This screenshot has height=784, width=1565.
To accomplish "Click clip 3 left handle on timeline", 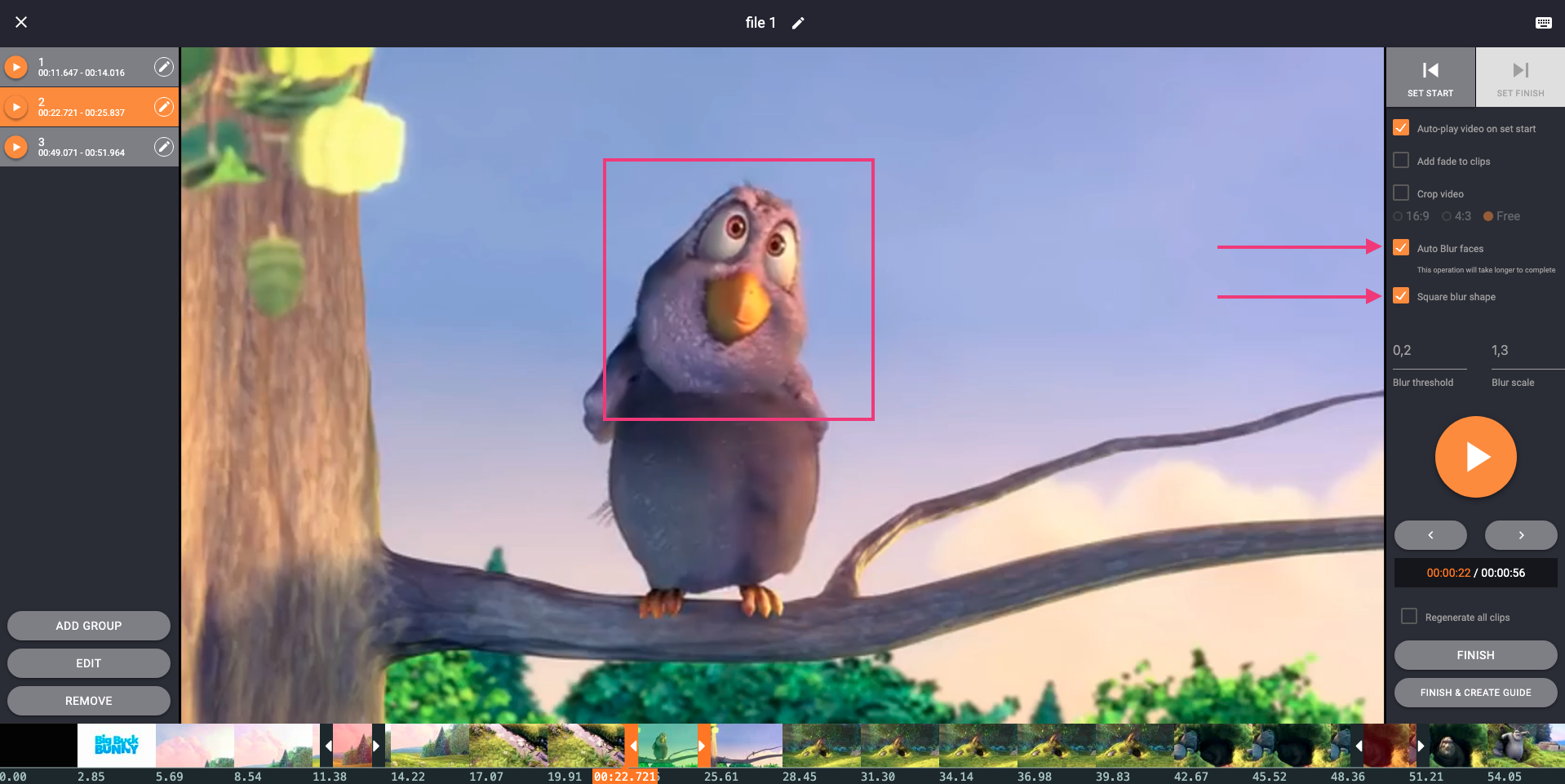I will [x=1358, y=746].
